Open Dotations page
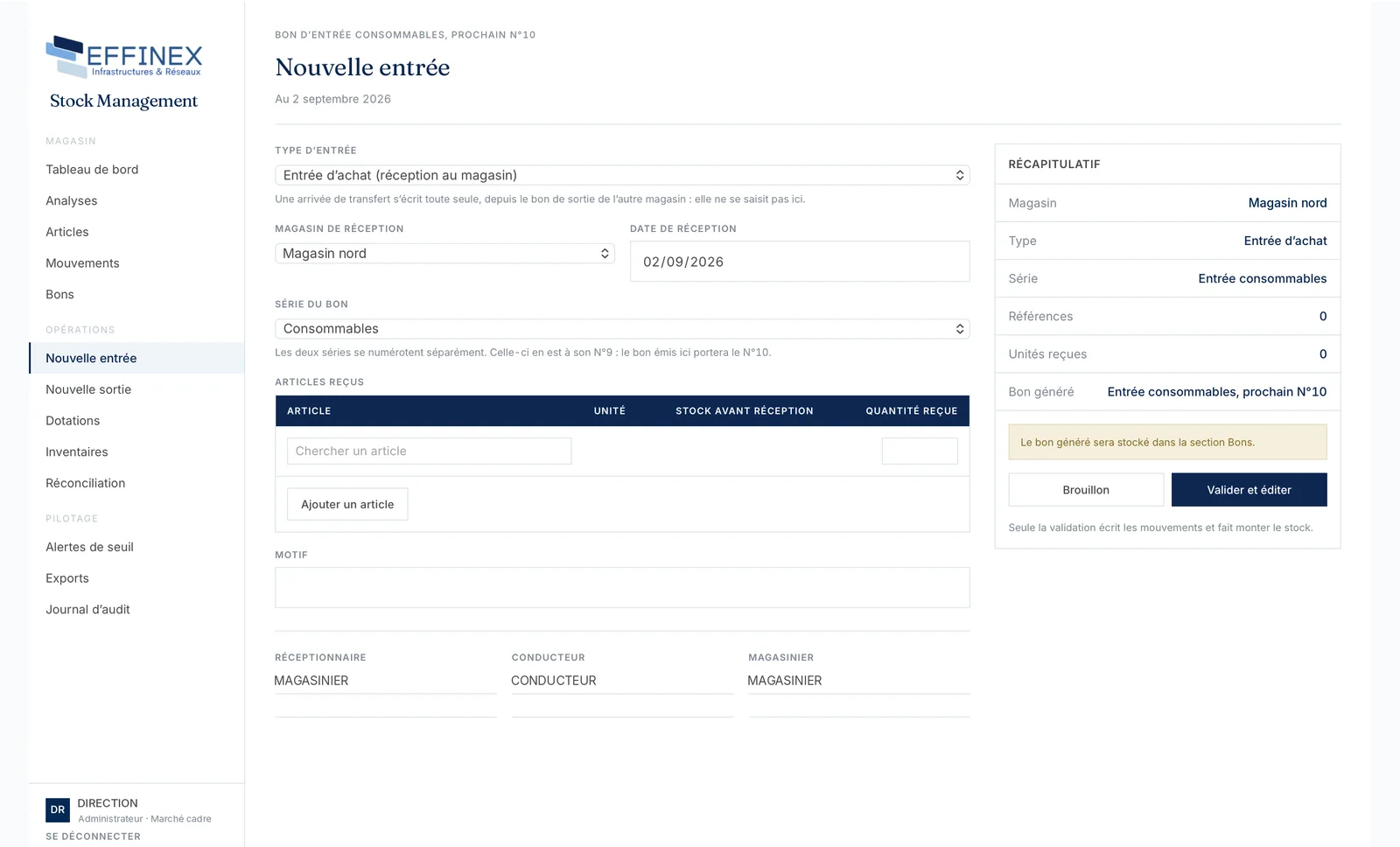Image resolution: width=1400 pixels, height=847 pixels. coord(73,421)
